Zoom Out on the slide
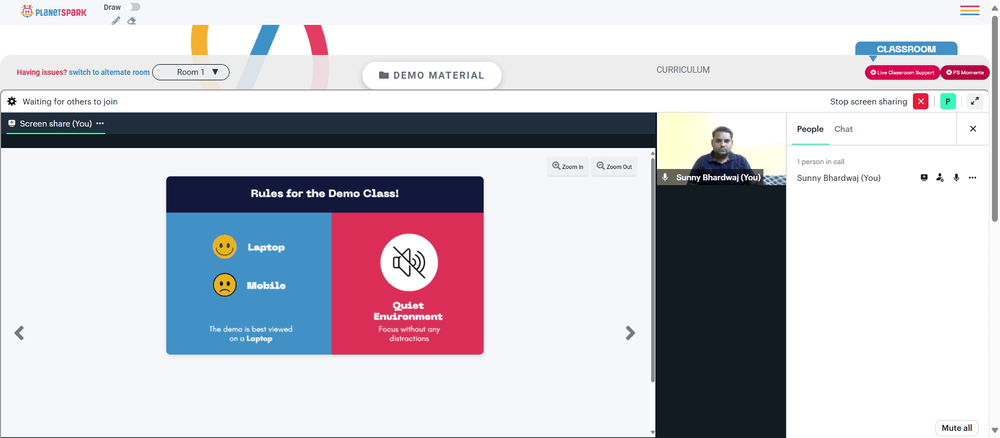This screenshot has height=438, width=1000. pyautogui.click(x=614, y=166)
